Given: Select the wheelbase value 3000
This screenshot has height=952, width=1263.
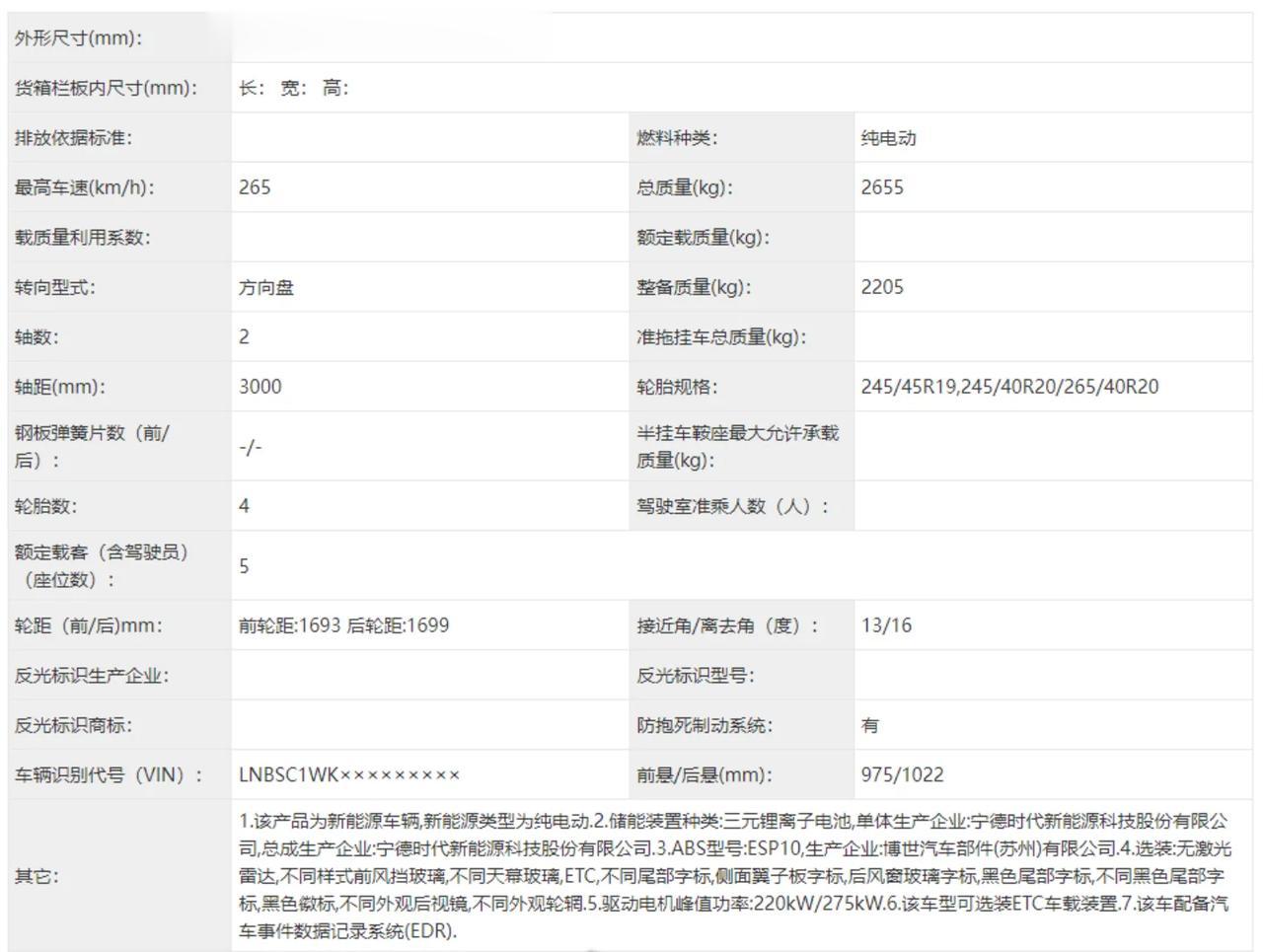Looking at the screenshot, I should [x=260, y=387].
